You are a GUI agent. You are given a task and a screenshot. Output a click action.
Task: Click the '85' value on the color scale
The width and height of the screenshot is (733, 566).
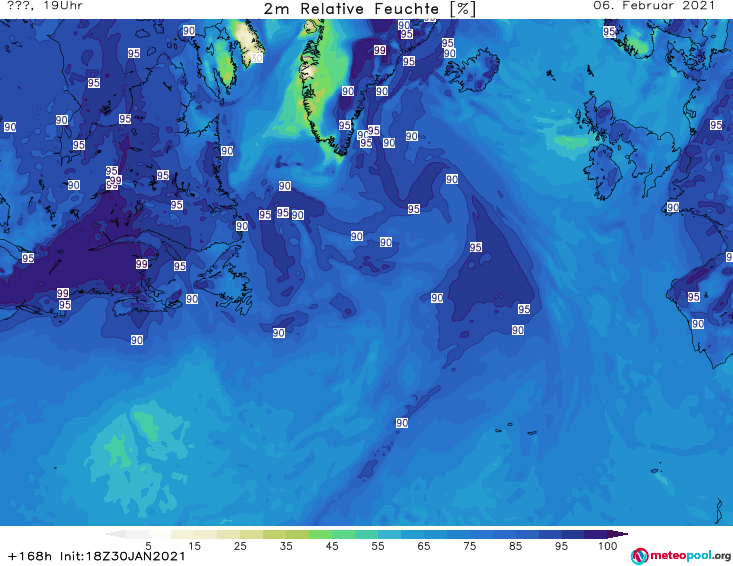click(515, 546)
